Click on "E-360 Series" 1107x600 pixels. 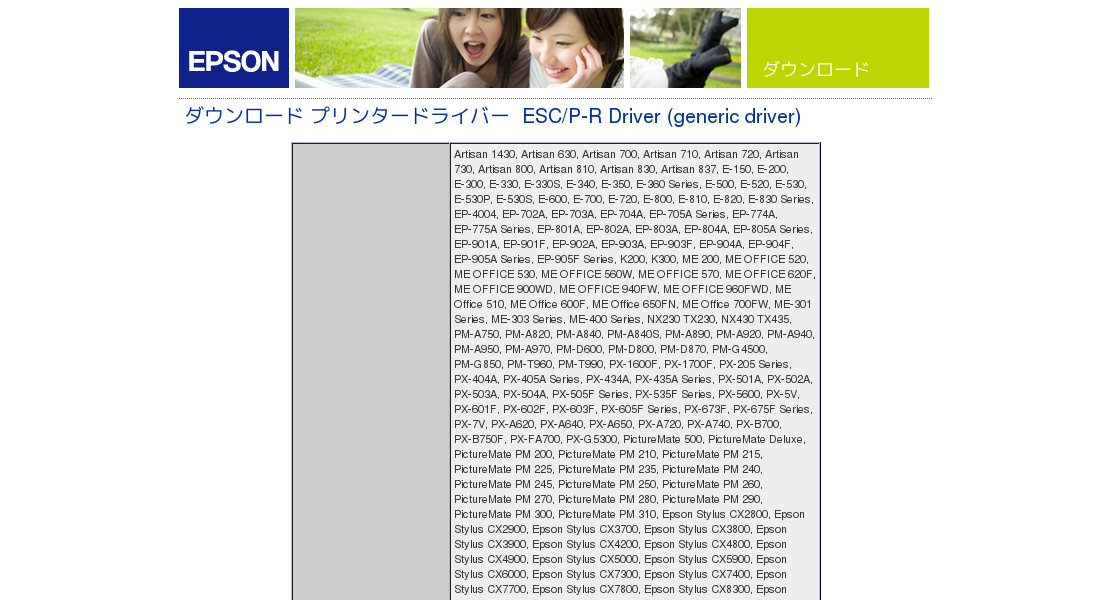(666, 184)
